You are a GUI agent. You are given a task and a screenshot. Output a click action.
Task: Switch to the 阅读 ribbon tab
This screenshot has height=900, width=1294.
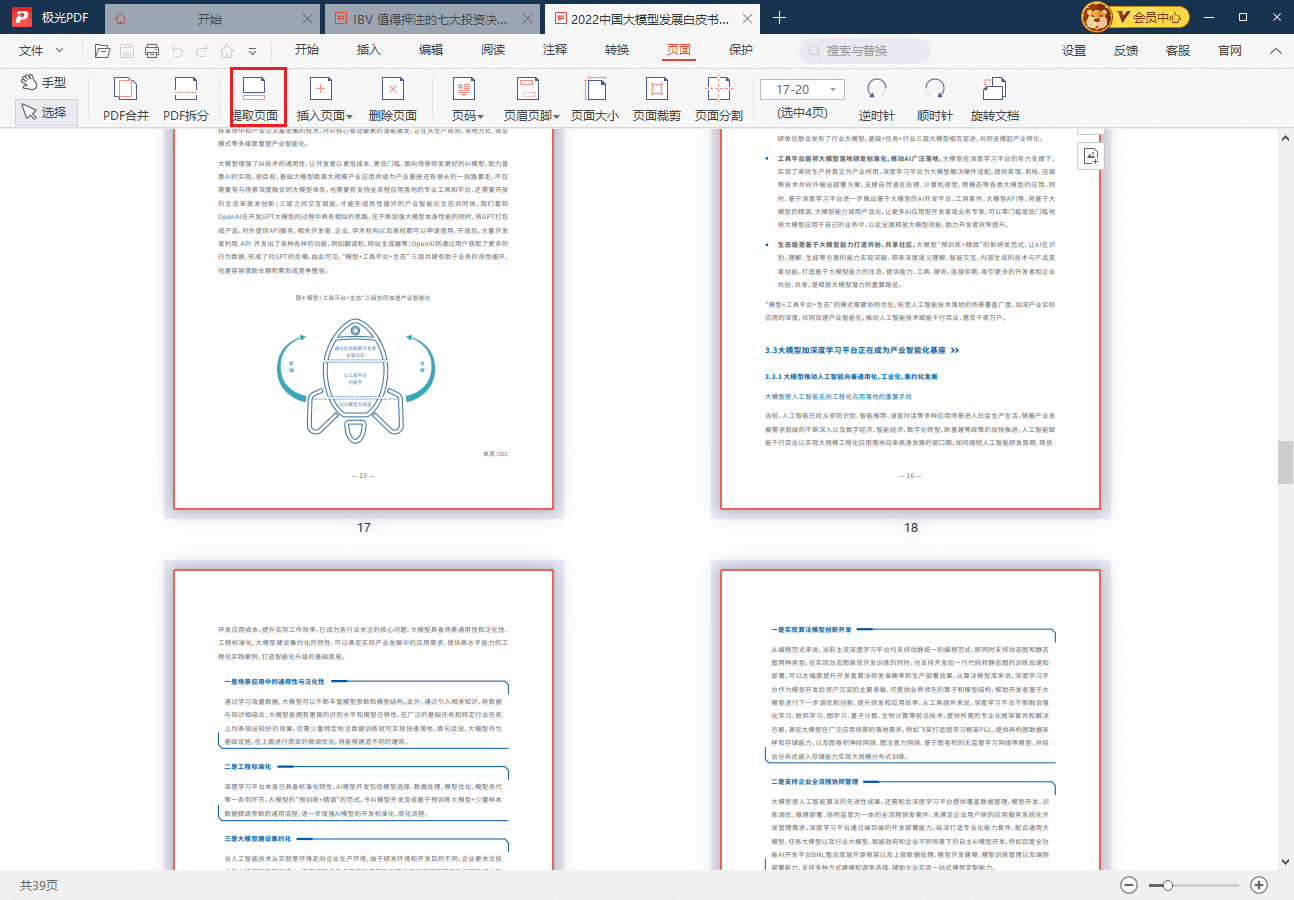(x=493, y=50)
